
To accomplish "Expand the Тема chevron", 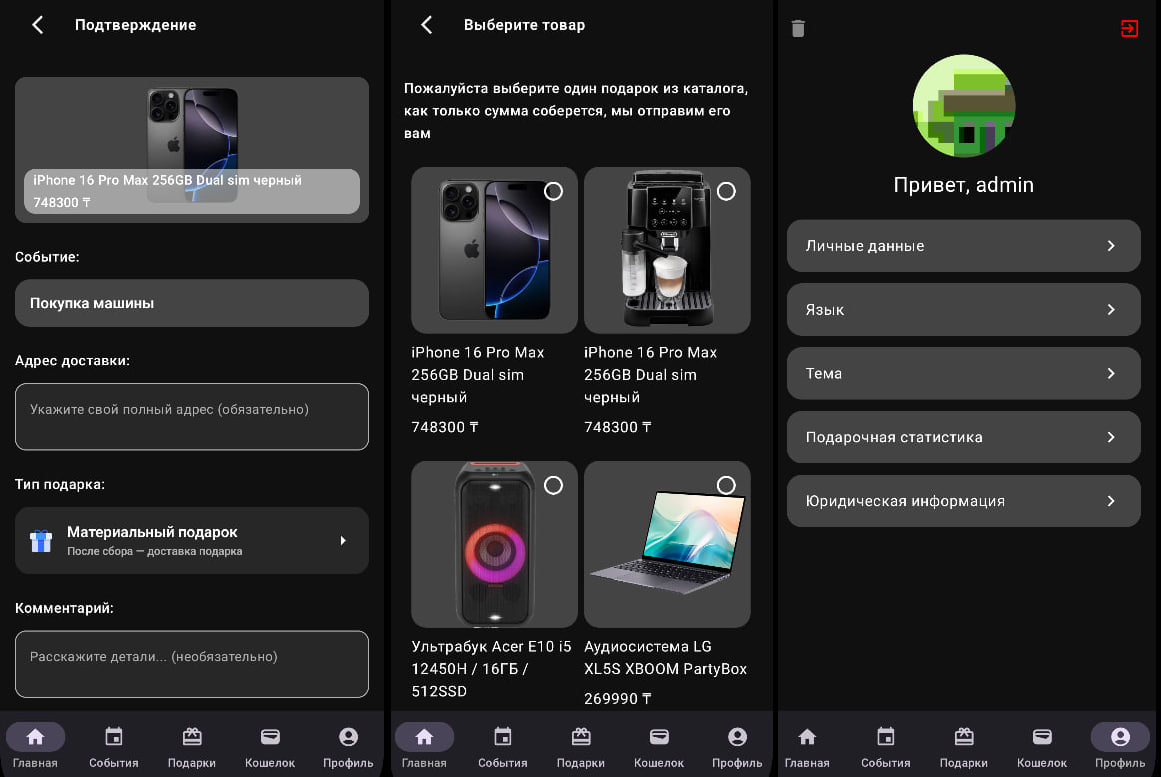I will [1111, 373].
